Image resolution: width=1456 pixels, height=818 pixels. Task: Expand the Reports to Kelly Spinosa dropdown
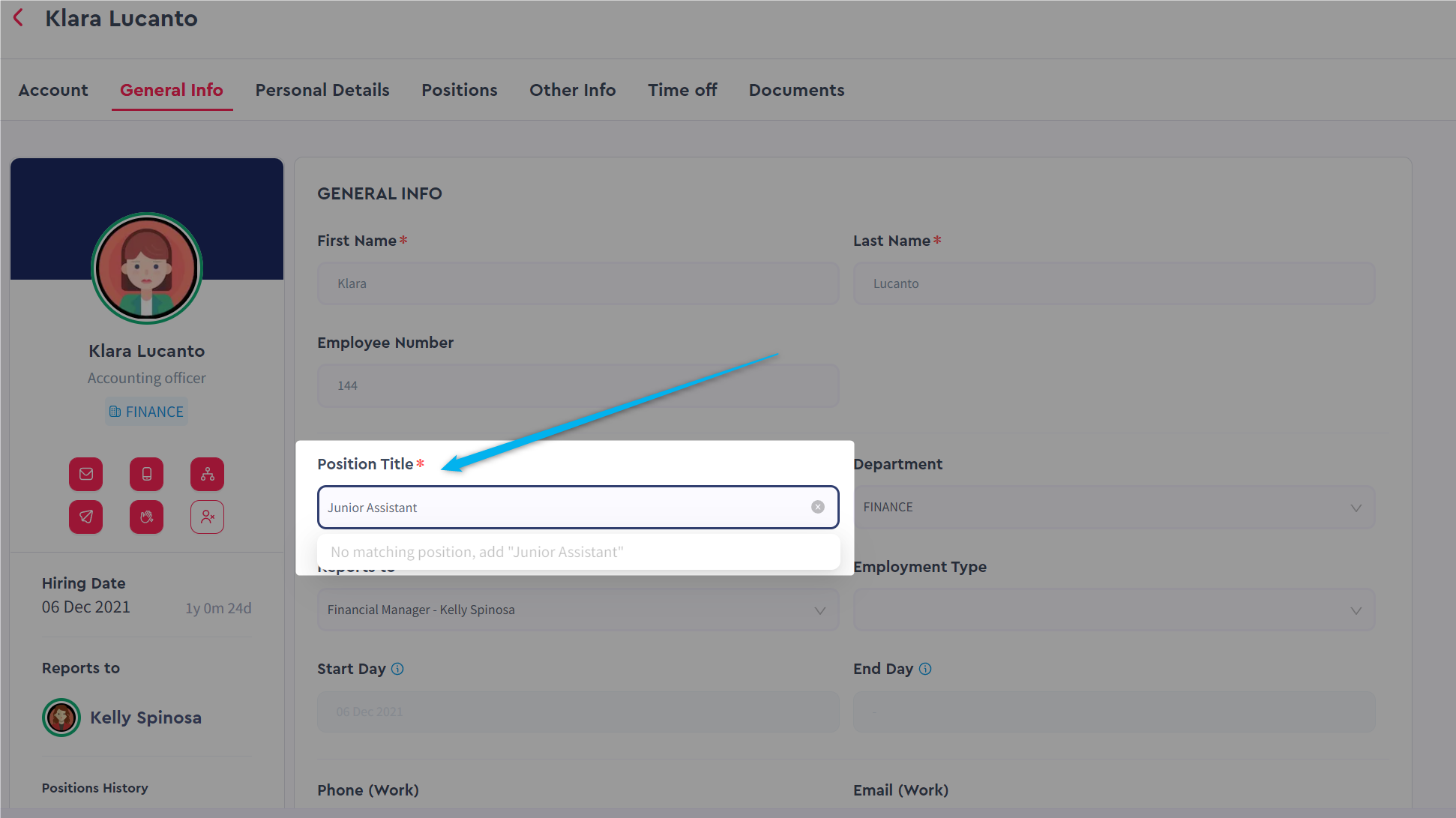pyautogui.click(x=577, y=610)
